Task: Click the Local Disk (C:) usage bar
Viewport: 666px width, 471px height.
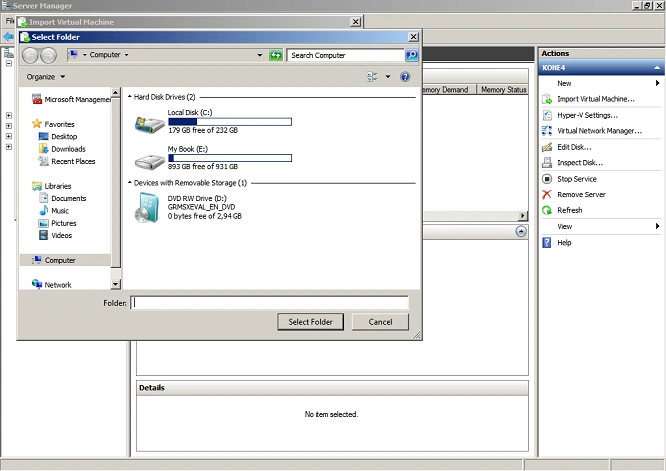Action: [230, 122]
